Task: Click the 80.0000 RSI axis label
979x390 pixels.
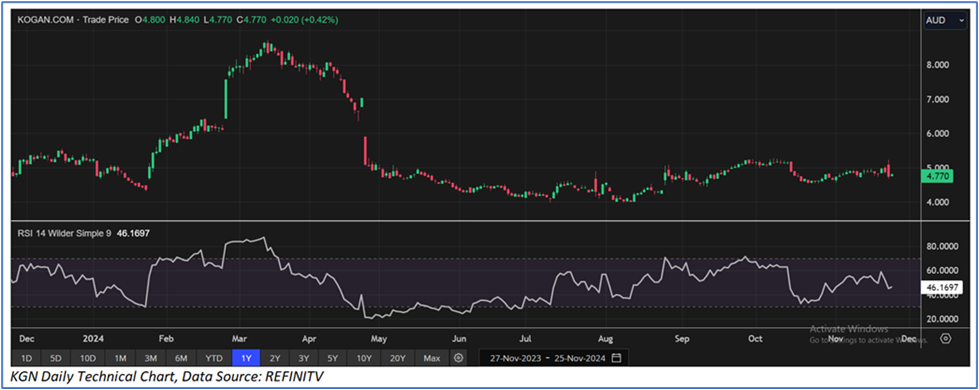Action: point(941,246)
